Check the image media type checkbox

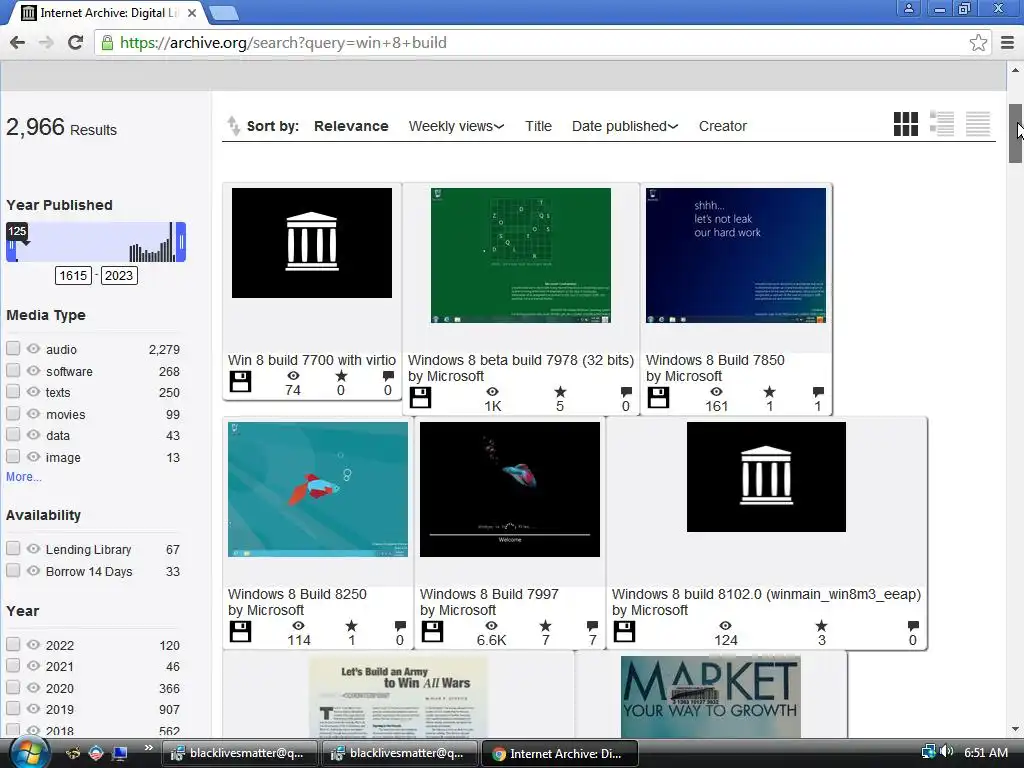(x=13, y=456)
